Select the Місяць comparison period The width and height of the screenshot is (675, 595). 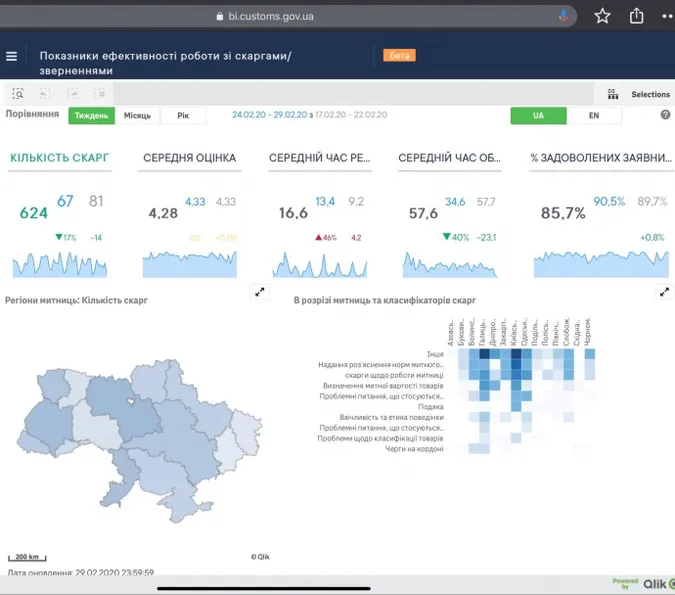137,115
